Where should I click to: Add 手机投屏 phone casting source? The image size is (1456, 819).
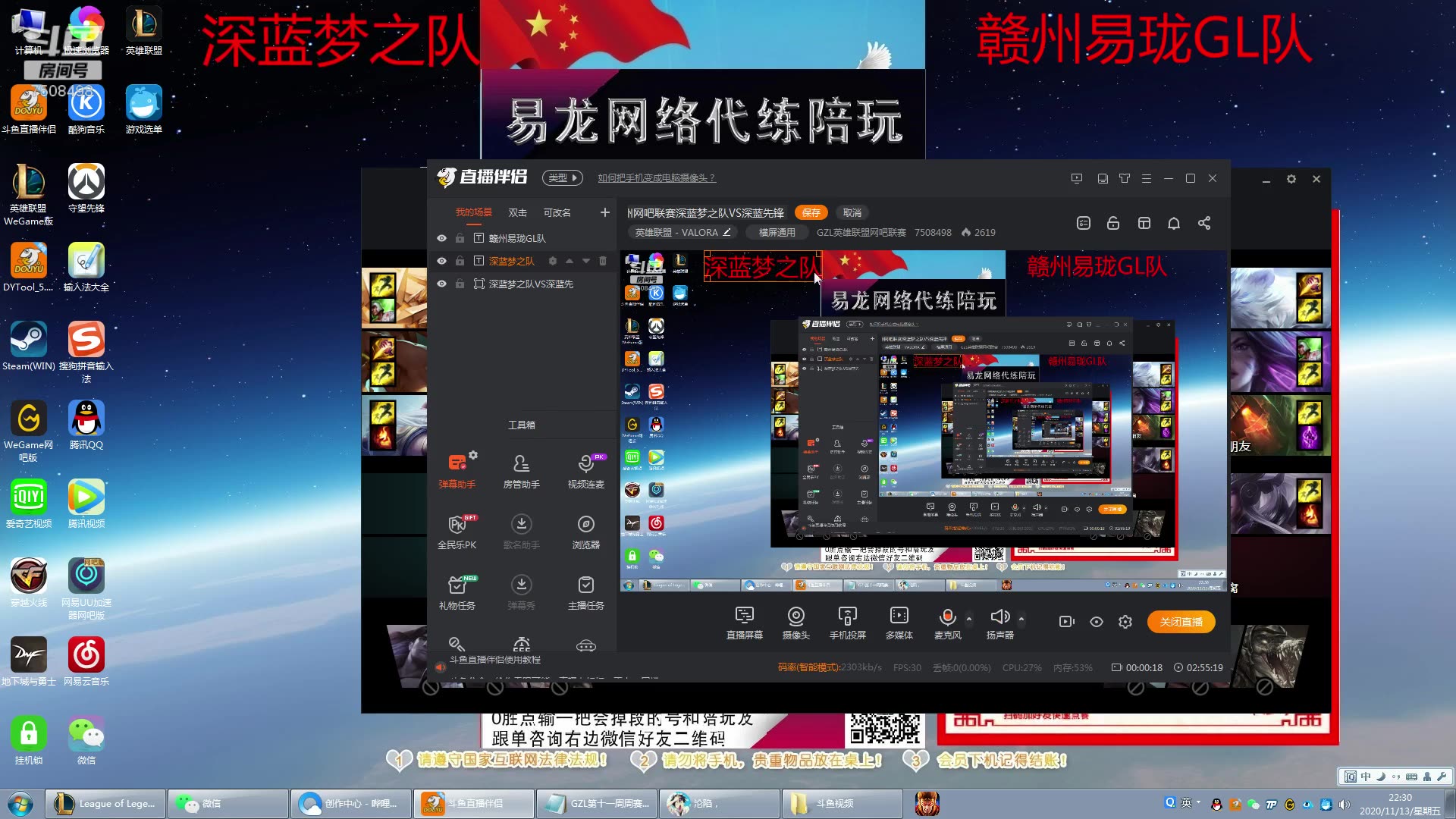coord(847,623)
